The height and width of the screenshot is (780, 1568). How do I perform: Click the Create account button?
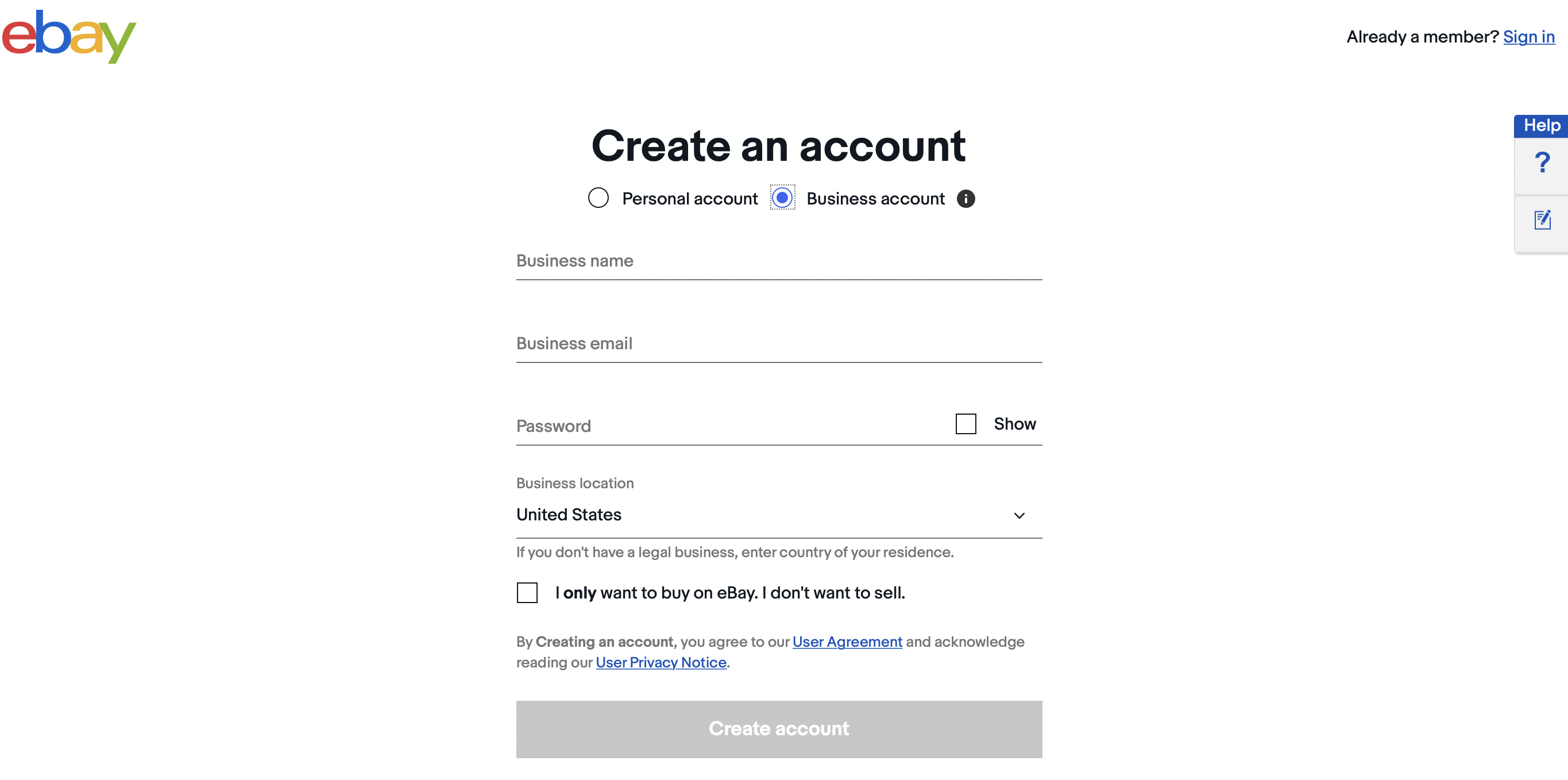[779, 729]
